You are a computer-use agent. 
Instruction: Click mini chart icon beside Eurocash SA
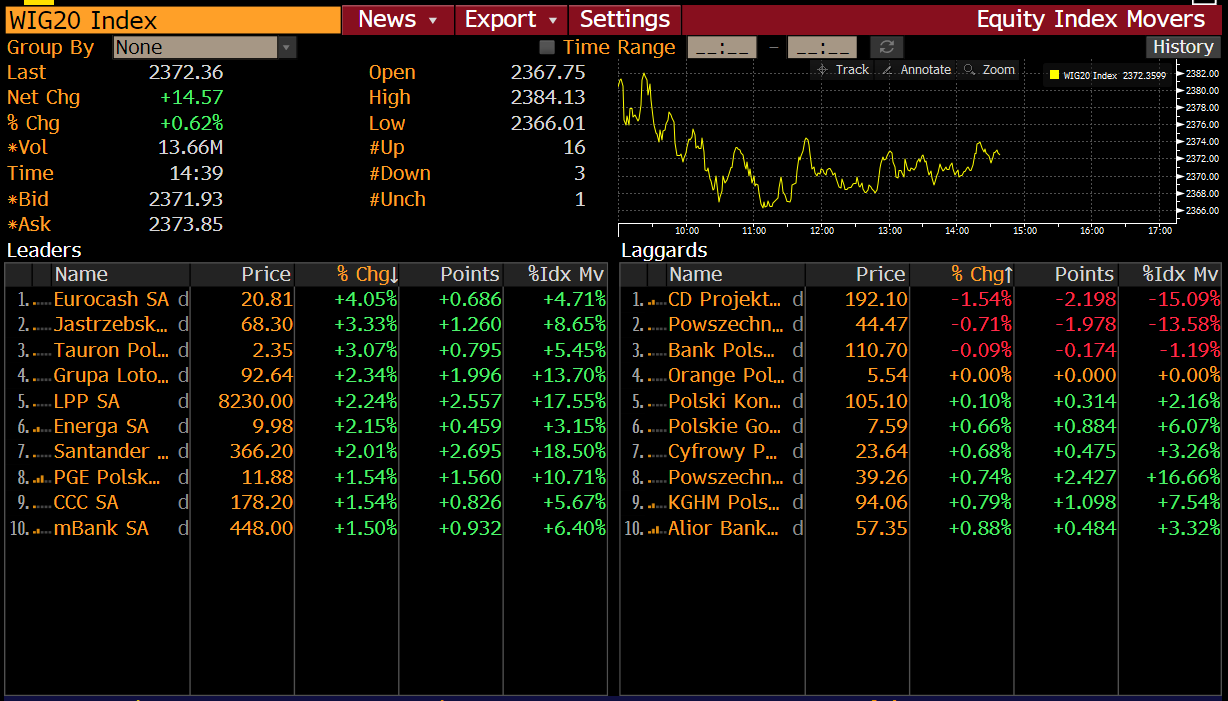41,299
